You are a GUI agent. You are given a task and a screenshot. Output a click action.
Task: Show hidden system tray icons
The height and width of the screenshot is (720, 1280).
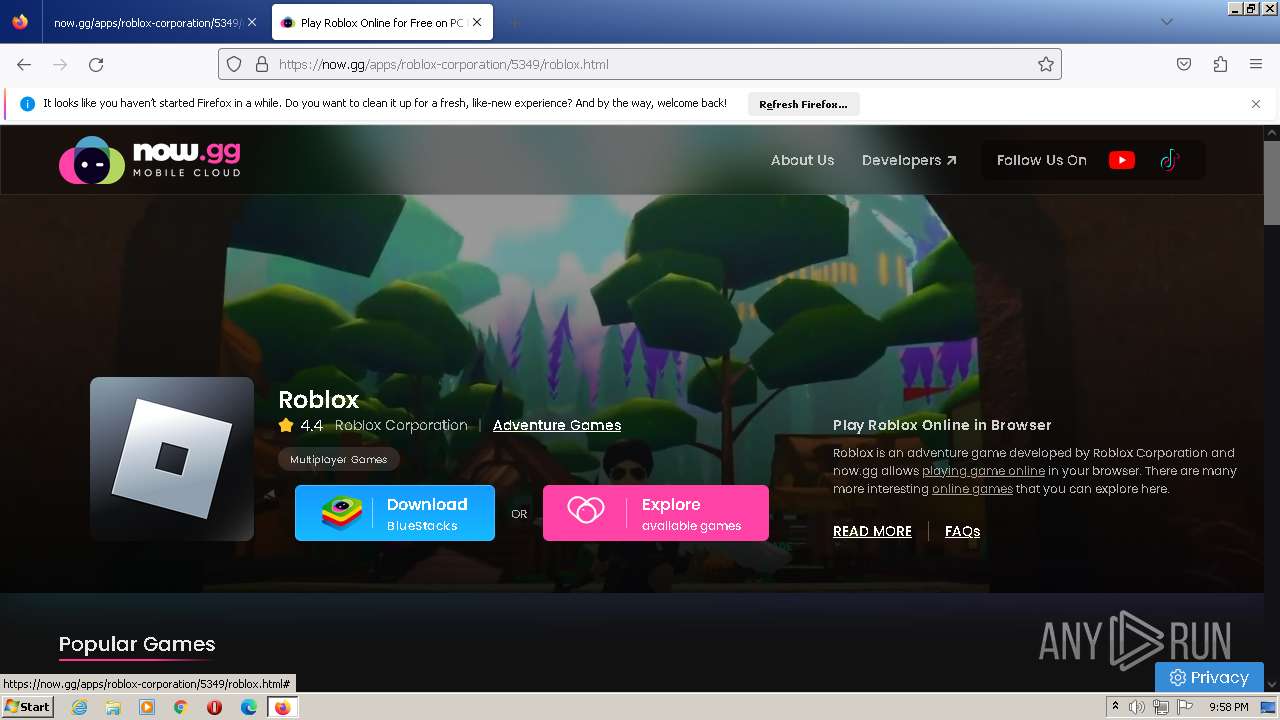tap(1115, 707)
